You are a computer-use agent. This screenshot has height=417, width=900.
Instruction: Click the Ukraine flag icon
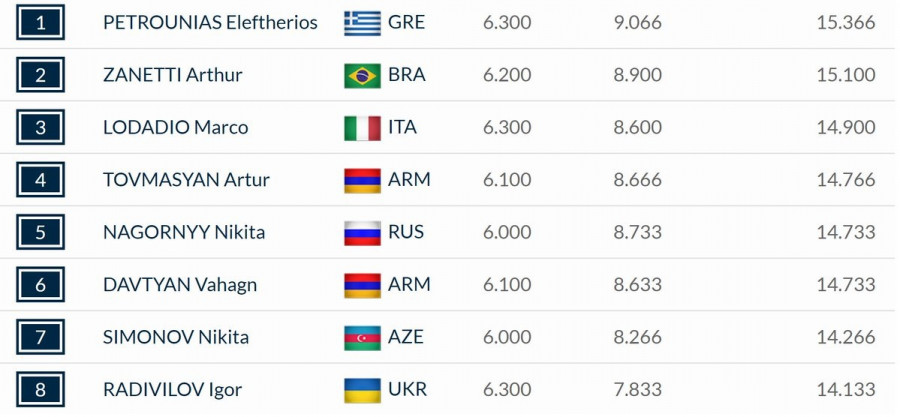click(362, 390)
